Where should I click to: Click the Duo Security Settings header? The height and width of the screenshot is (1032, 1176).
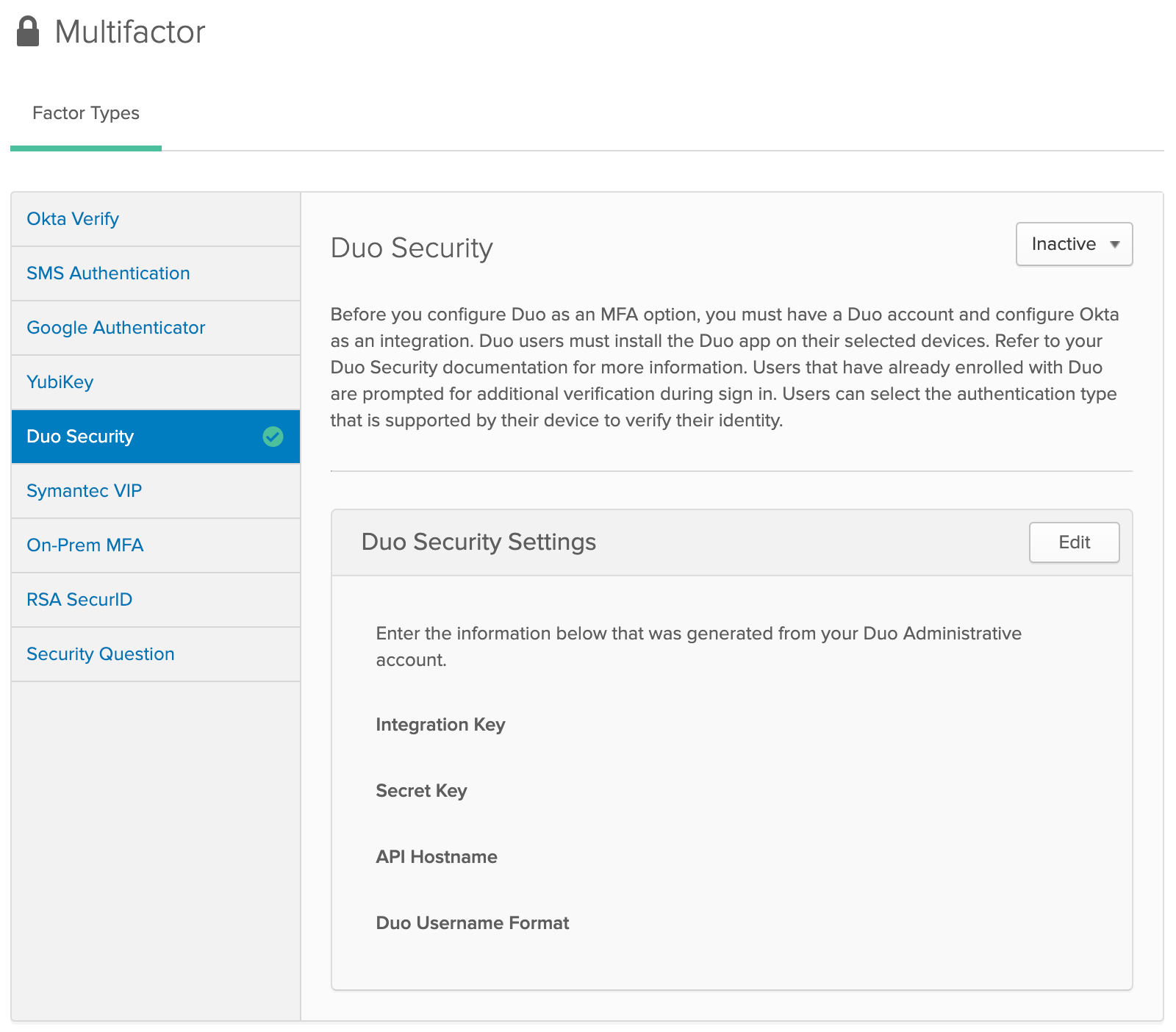coord(479,542)
